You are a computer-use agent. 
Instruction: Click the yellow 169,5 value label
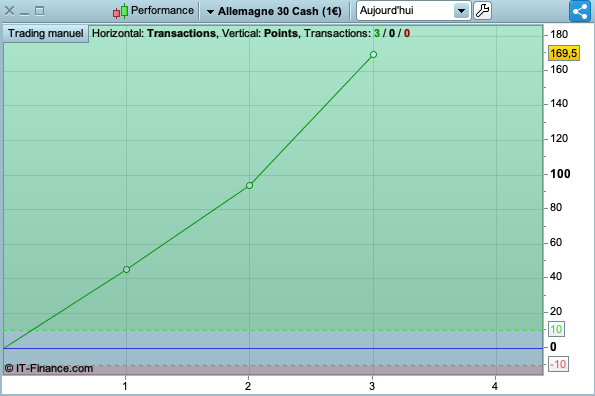[564, 53]
